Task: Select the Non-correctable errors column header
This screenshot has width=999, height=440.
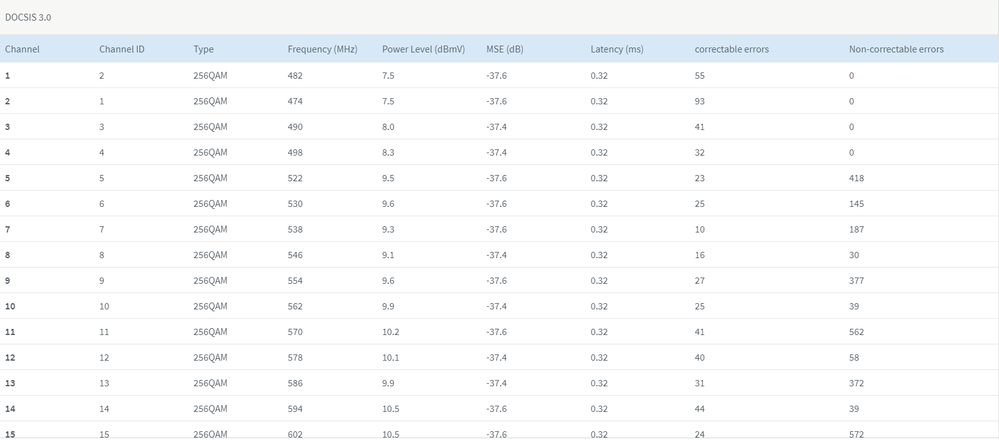Action: (895, 49)
